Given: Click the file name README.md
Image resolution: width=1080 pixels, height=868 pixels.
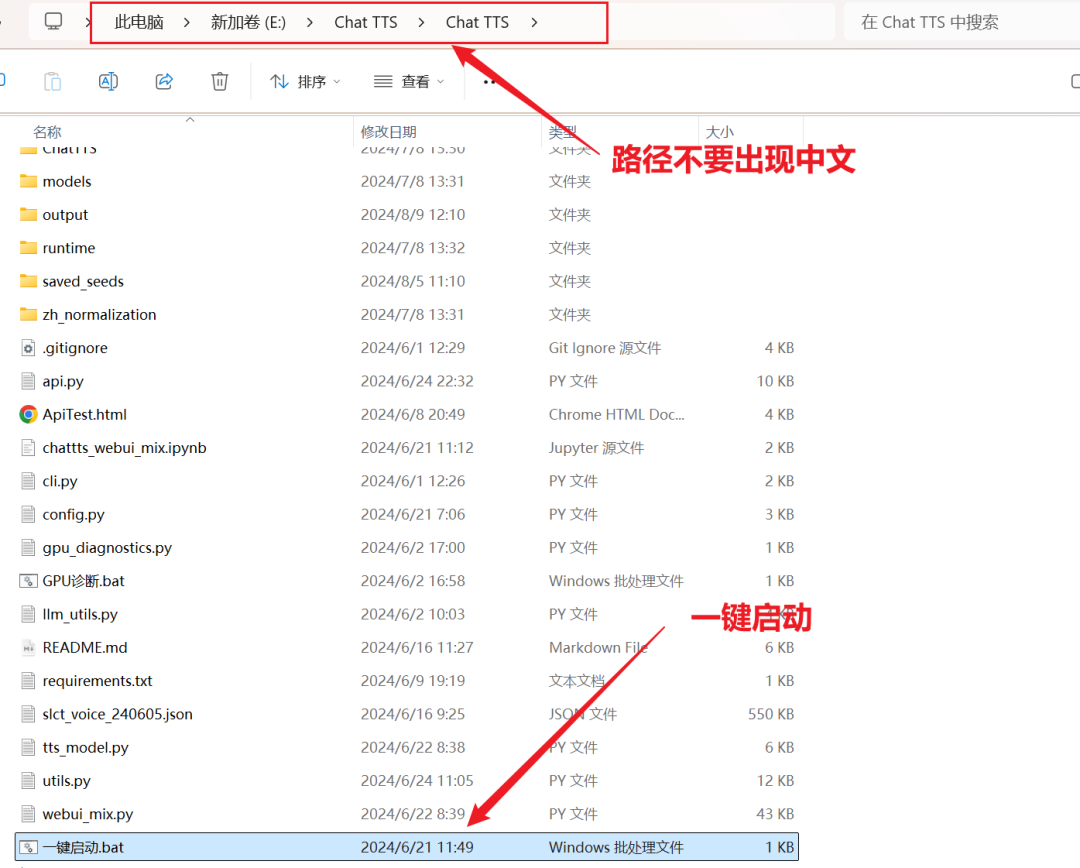Looking at the screenshot, I should click(85, 648).
